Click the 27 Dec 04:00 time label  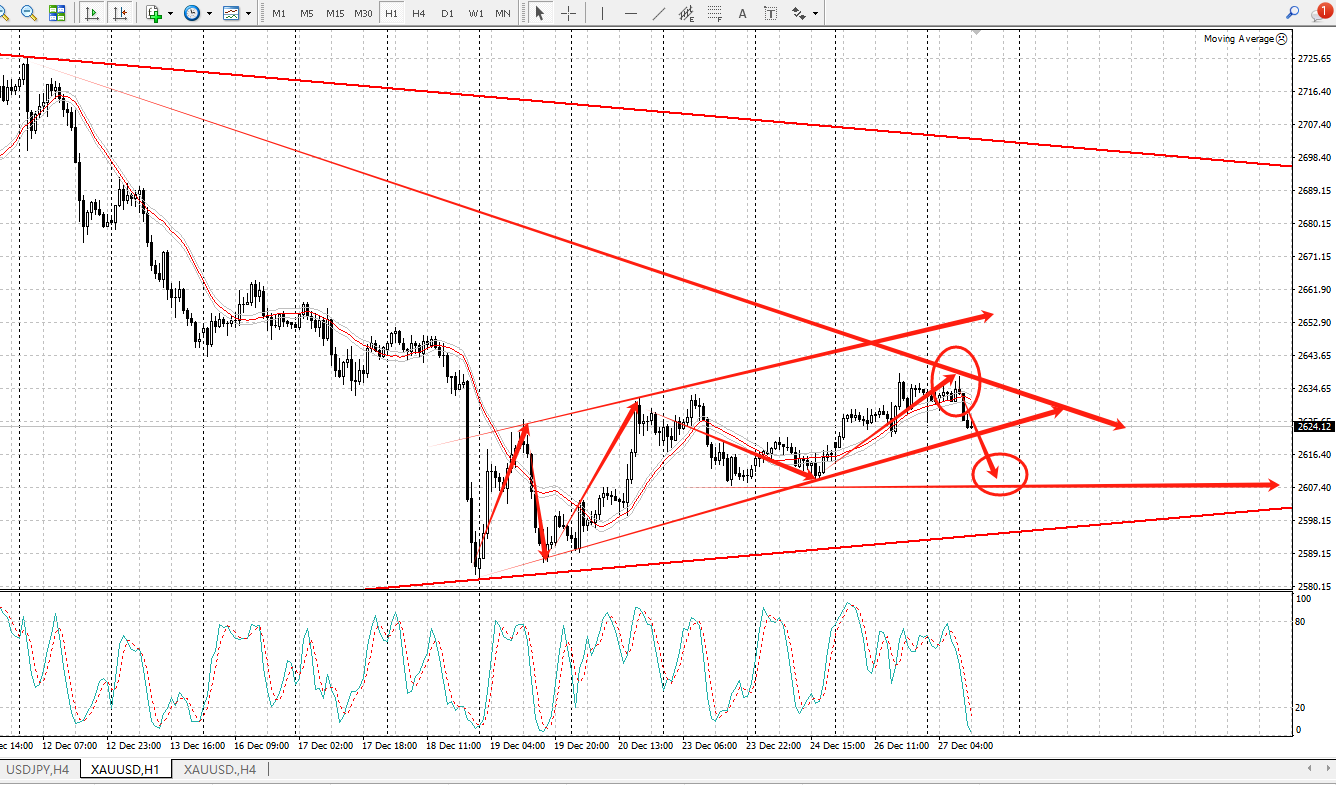coord(965,746)
